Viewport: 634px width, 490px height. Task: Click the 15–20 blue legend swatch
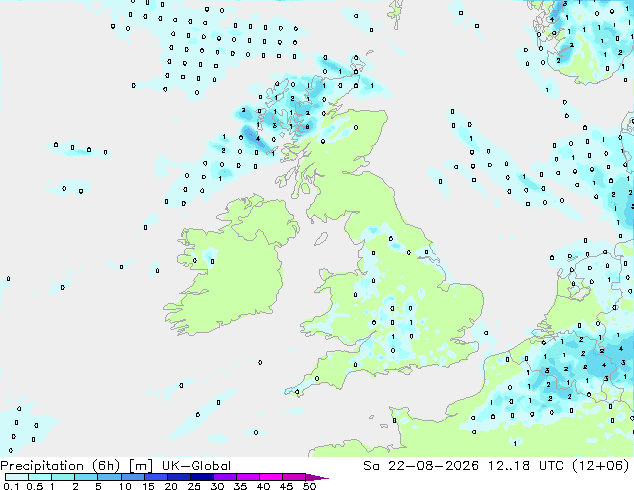coord(155,477)
